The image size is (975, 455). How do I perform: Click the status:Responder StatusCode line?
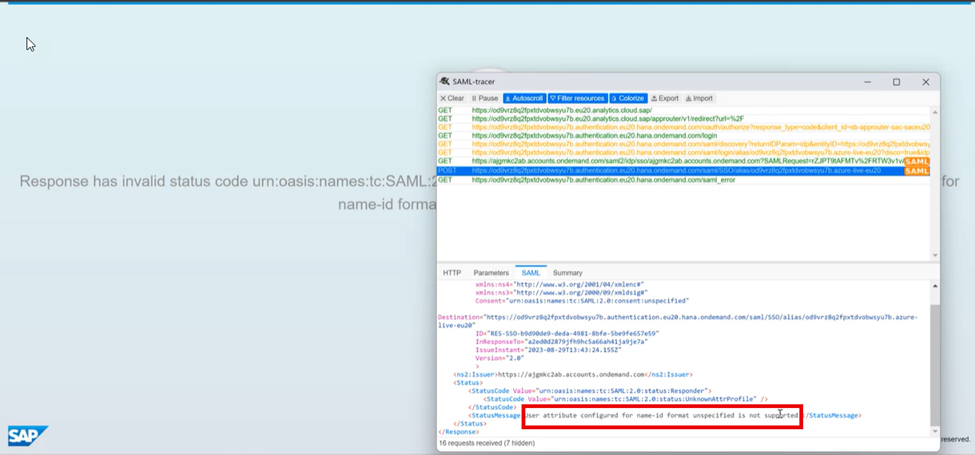coord(589,391)
